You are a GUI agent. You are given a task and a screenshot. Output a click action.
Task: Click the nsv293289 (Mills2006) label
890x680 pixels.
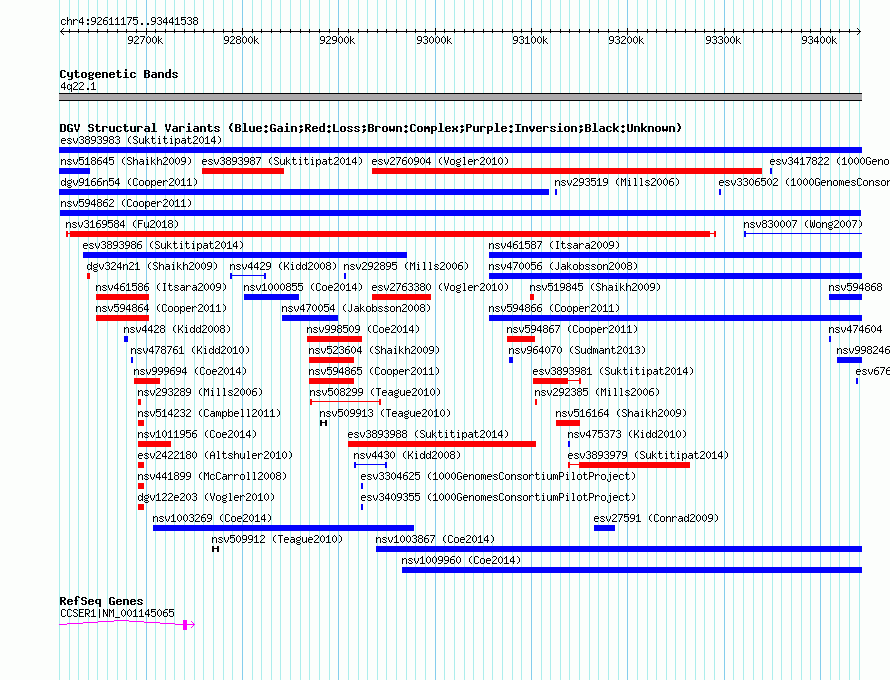click(200, 392)
